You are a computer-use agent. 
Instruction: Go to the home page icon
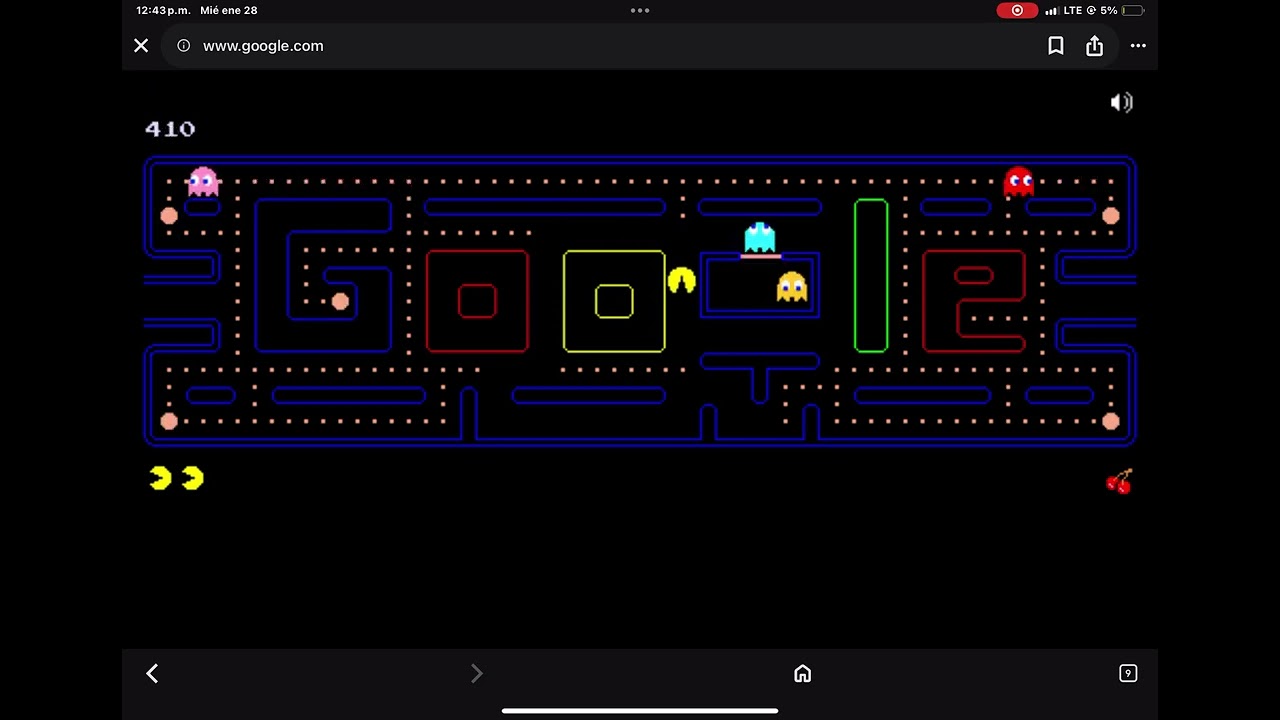(803, 674)
